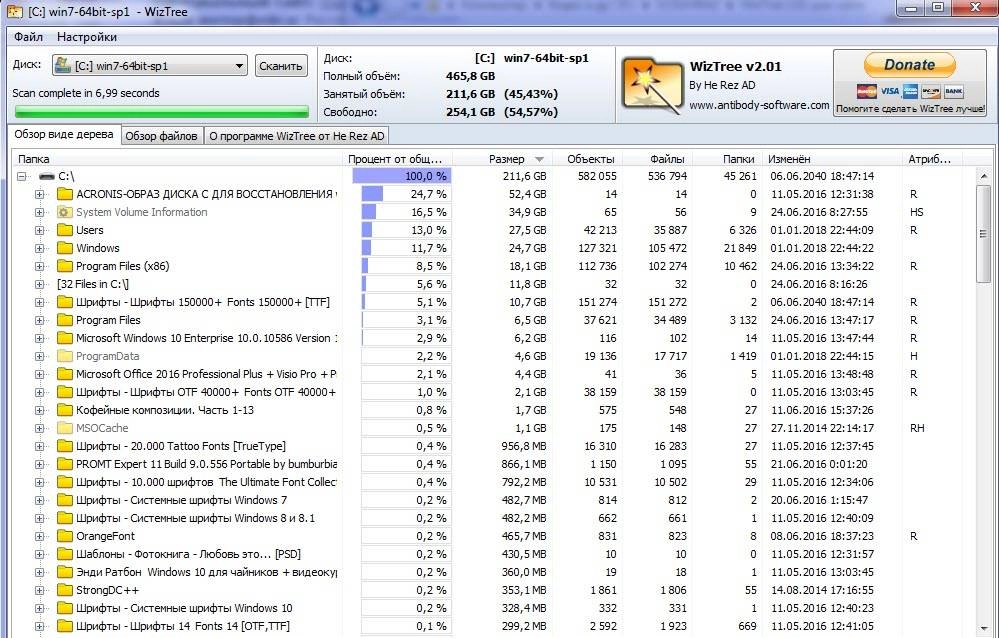Screen dimensions: 999x638
Task: Click the 582 055 objects value
Action: click(597, 176)
